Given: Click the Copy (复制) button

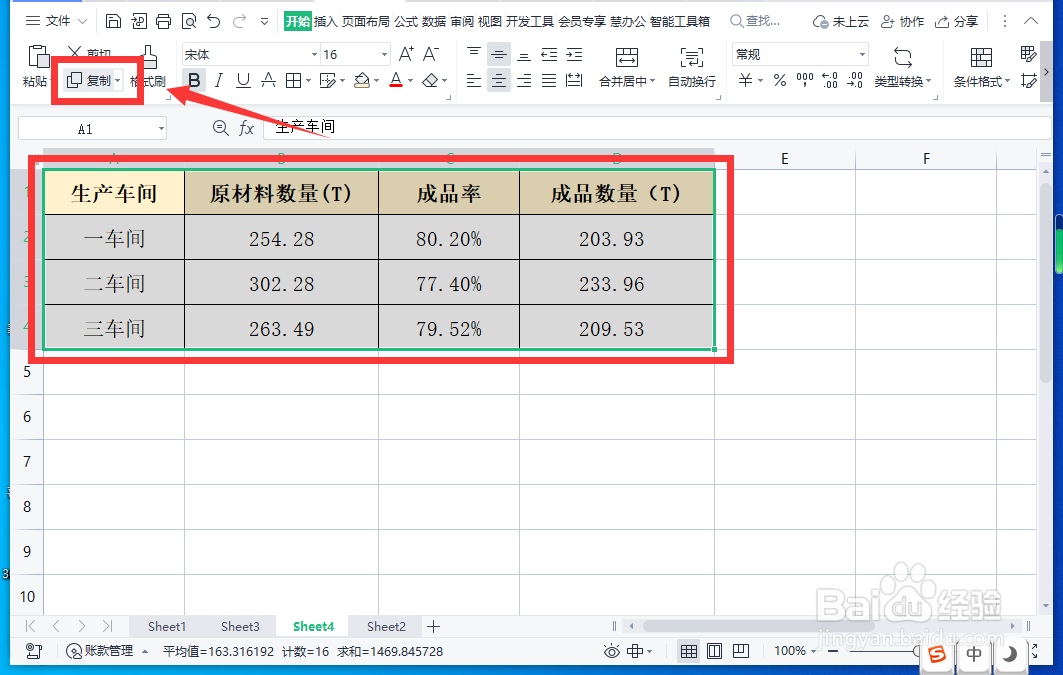Looking at the screenshot, I should 92,81.
